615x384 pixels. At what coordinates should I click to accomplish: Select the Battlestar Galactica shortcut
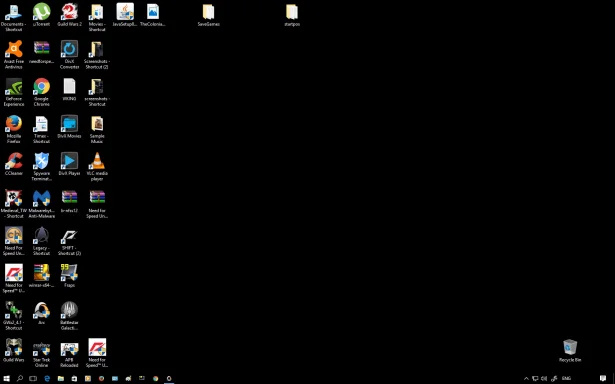click(69, 315)
